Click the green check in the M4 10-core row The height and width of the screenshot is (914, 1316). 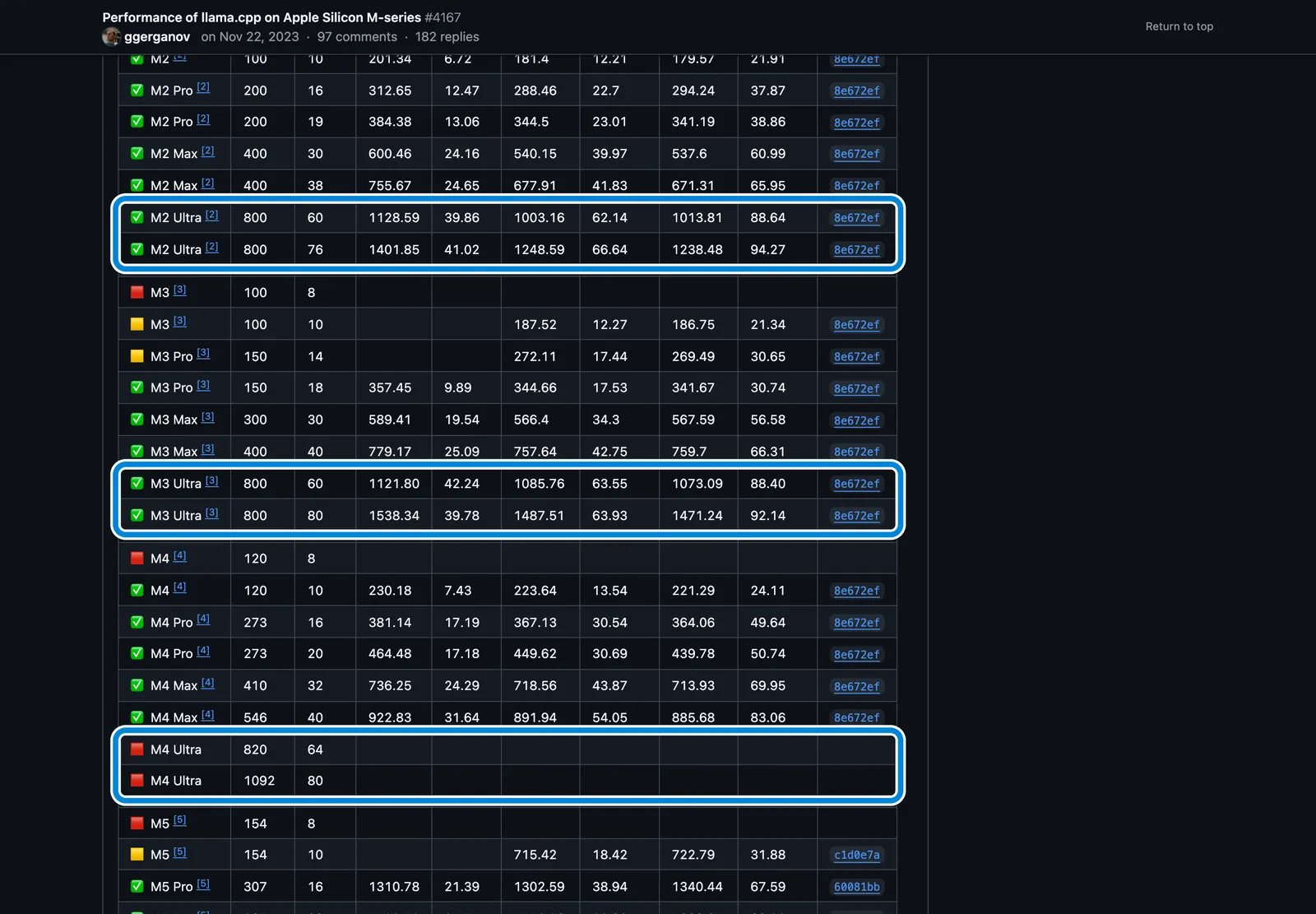pos(137,591)
